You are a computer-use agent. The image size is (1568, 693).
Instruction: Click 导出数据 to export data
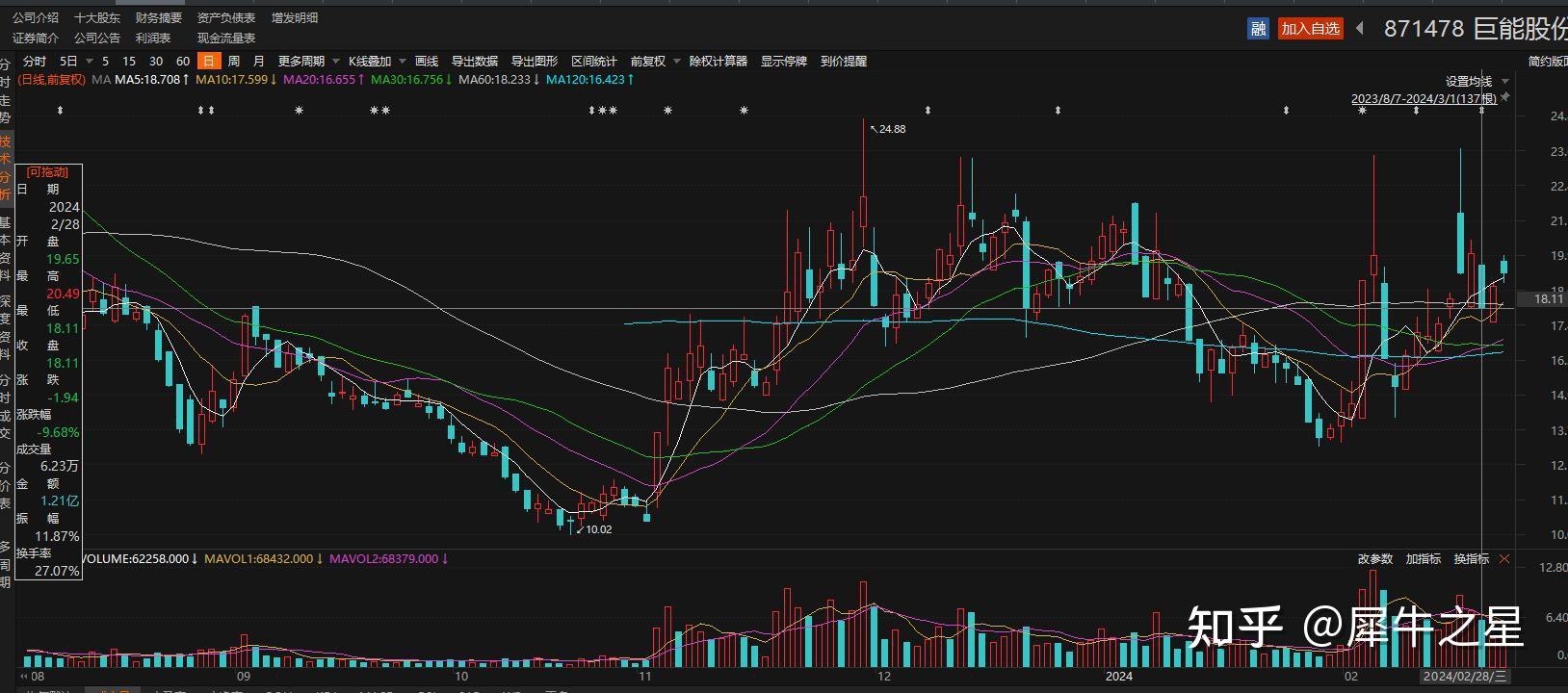475,62
